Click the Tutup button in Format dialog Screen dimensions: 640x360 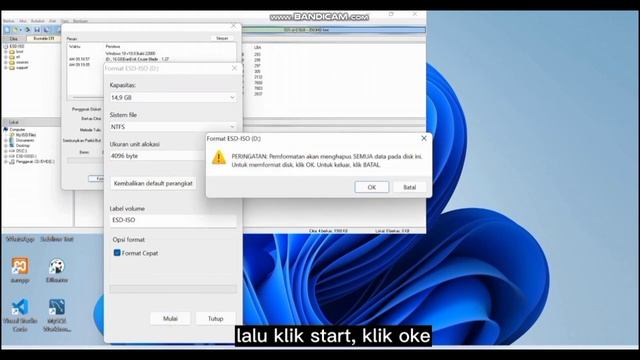216,318
